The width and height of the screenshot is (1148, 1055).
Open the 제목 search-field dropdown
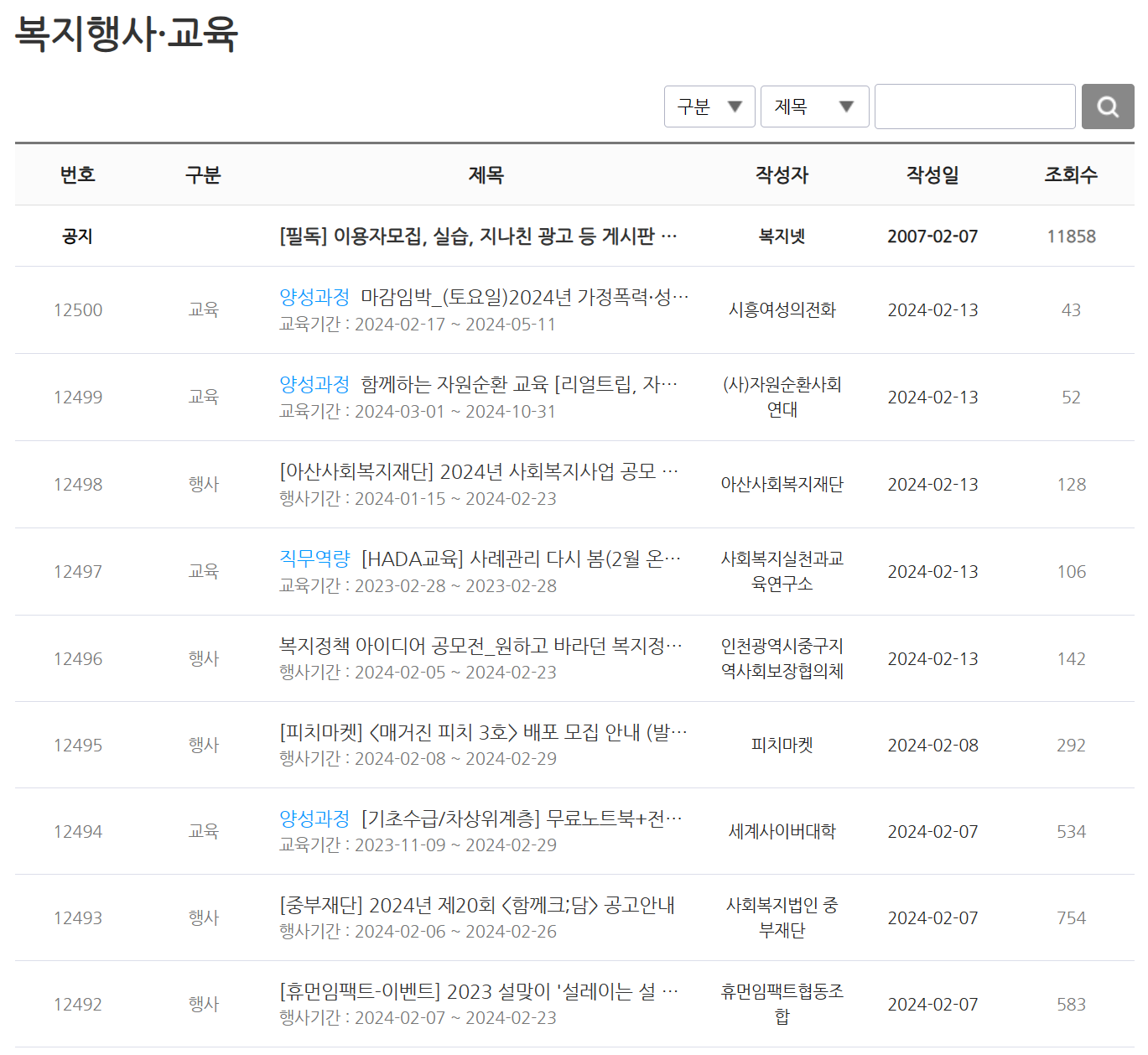814,107
